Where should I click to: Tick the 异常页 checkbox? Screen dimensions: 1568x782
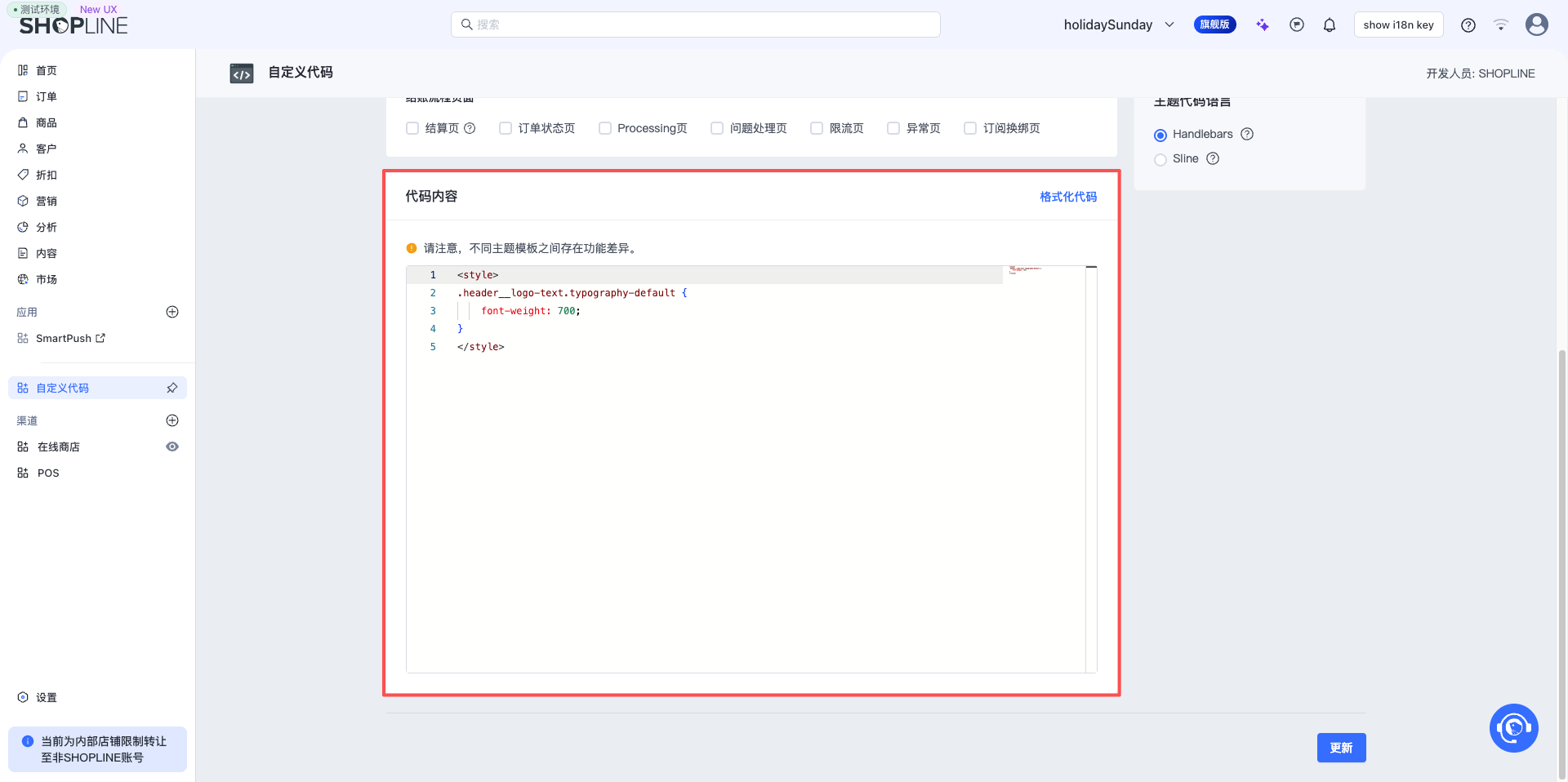coord(893,128)
